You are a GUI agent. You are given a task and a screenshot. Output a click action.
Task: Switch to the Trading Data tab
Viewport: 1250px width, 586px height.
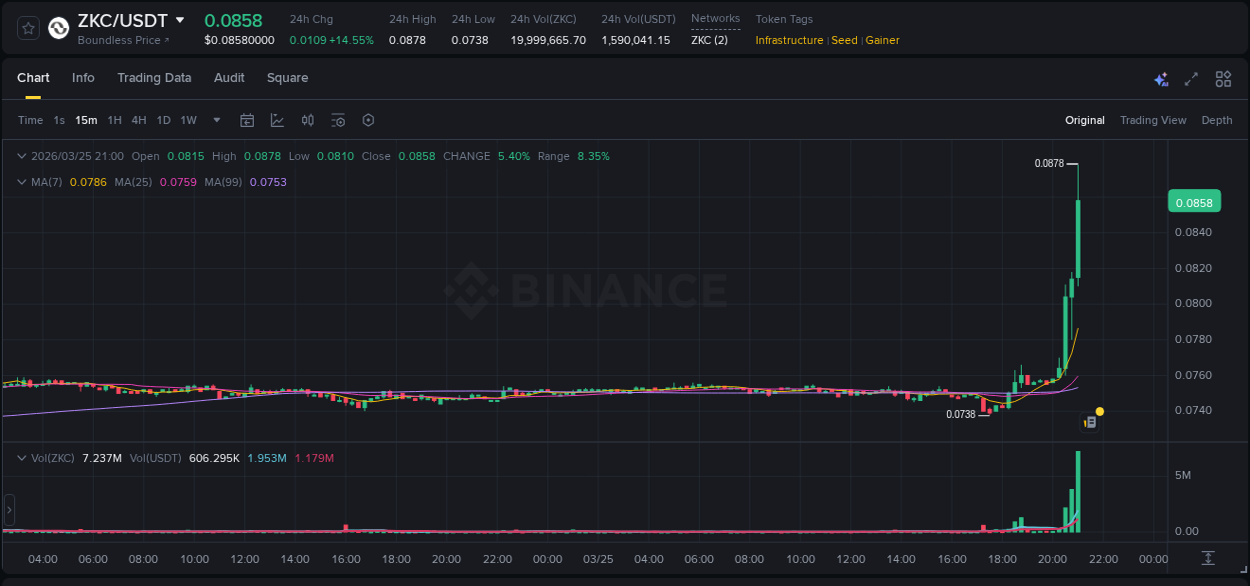154,78
